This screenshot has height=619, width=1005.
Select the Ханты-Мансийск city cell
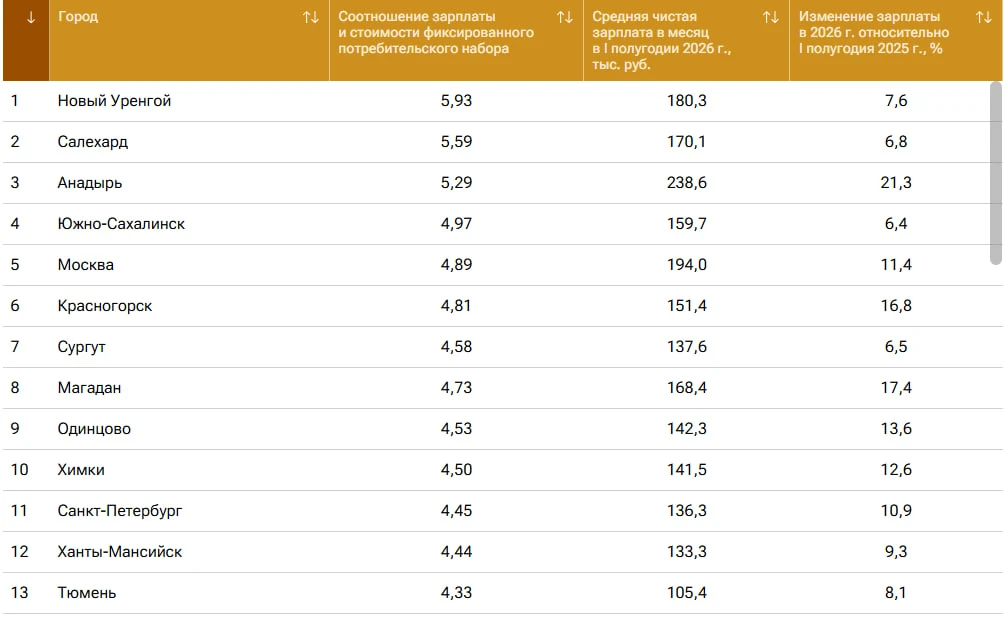coord(120,552)
